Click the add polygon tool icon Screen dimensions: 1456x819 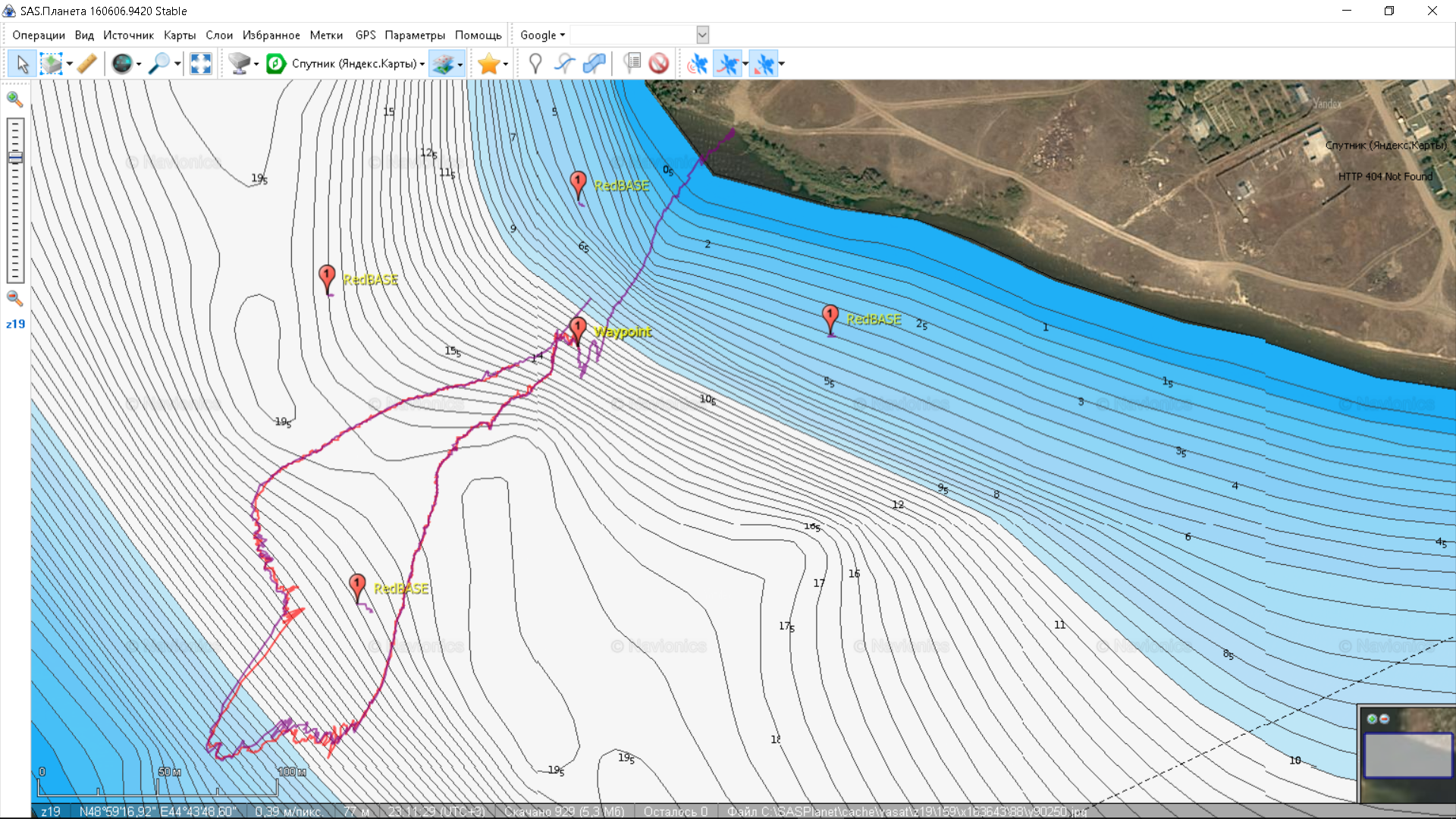point(594,64)
